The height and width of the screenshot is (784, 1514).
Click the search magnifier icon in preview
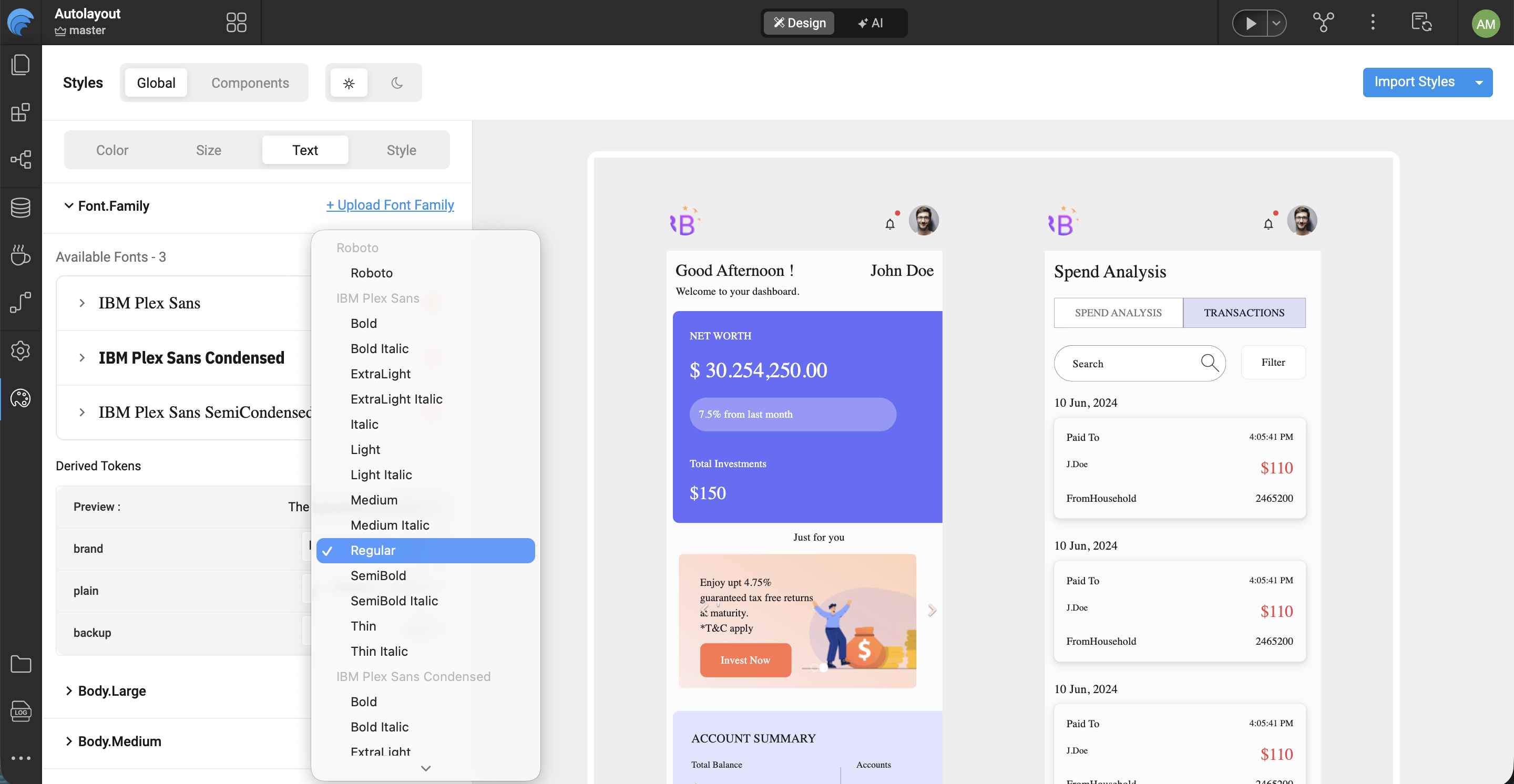(1209, 363)
